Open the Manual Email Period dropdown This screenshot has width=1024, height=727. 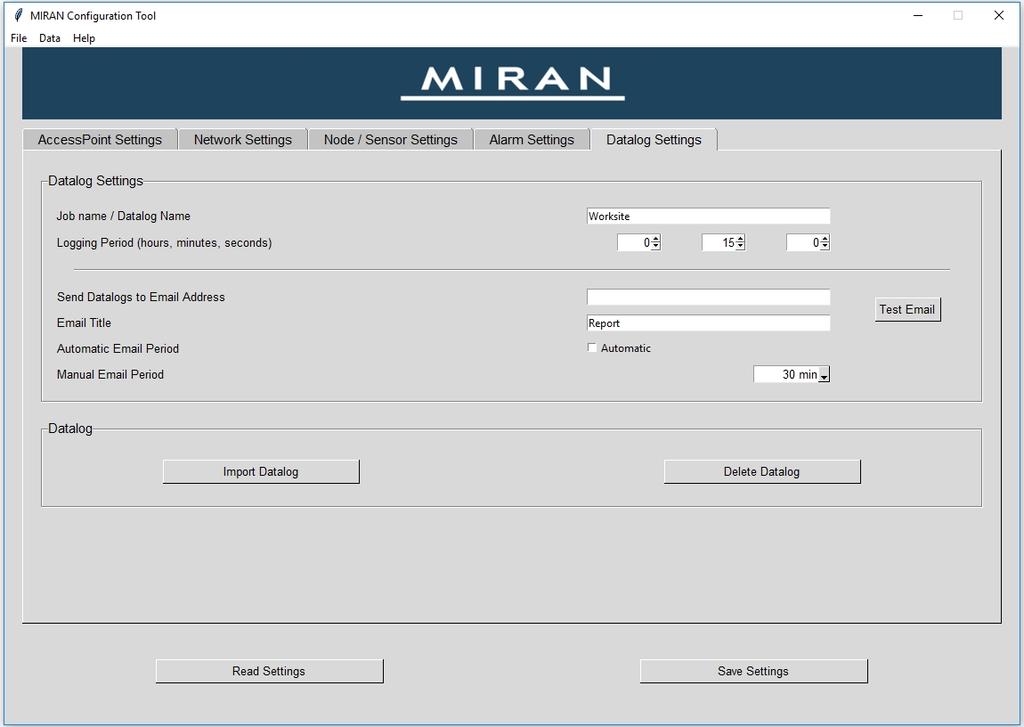coord(824,375)
